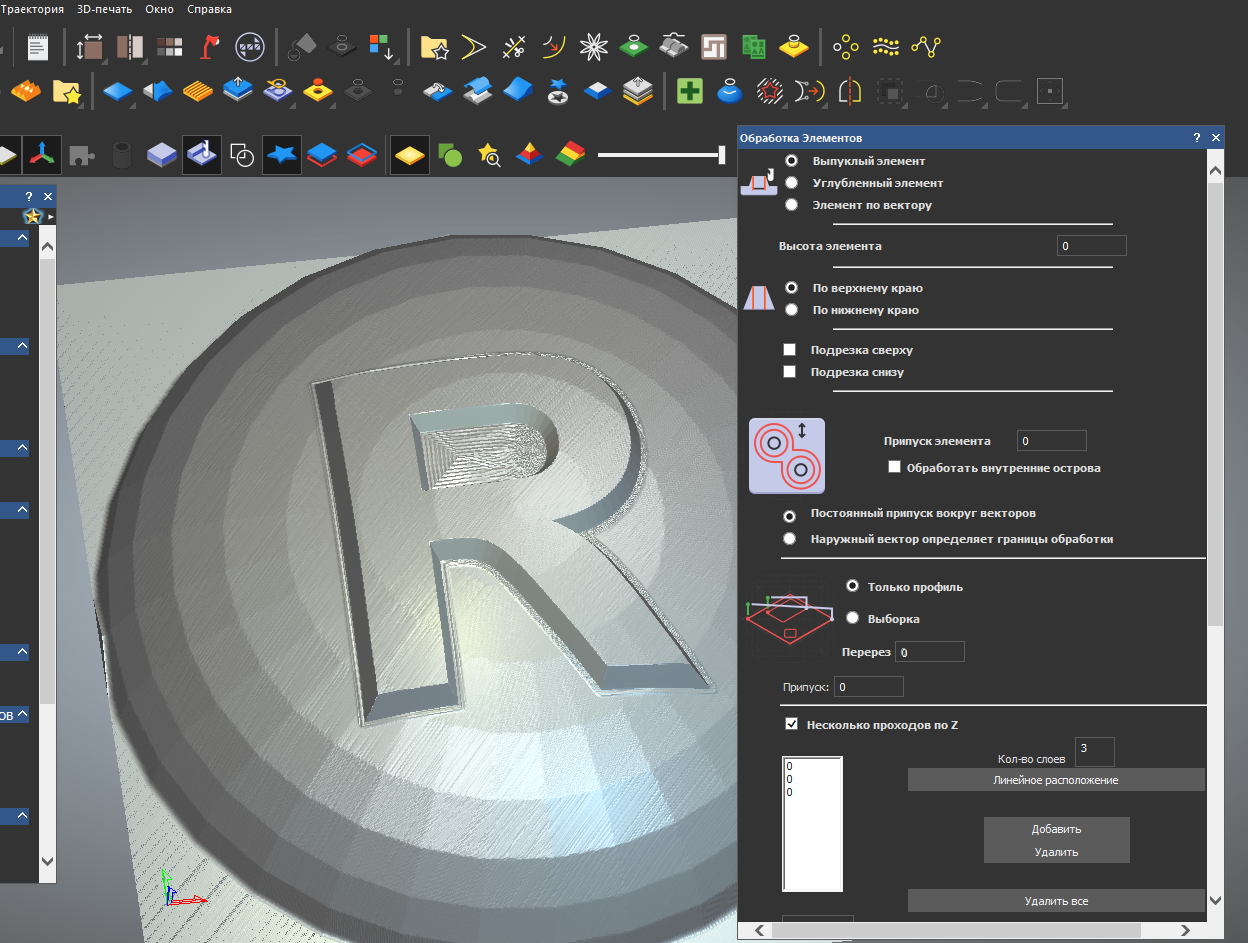Open the '3D-печать' menu

[x=105, y=9]
